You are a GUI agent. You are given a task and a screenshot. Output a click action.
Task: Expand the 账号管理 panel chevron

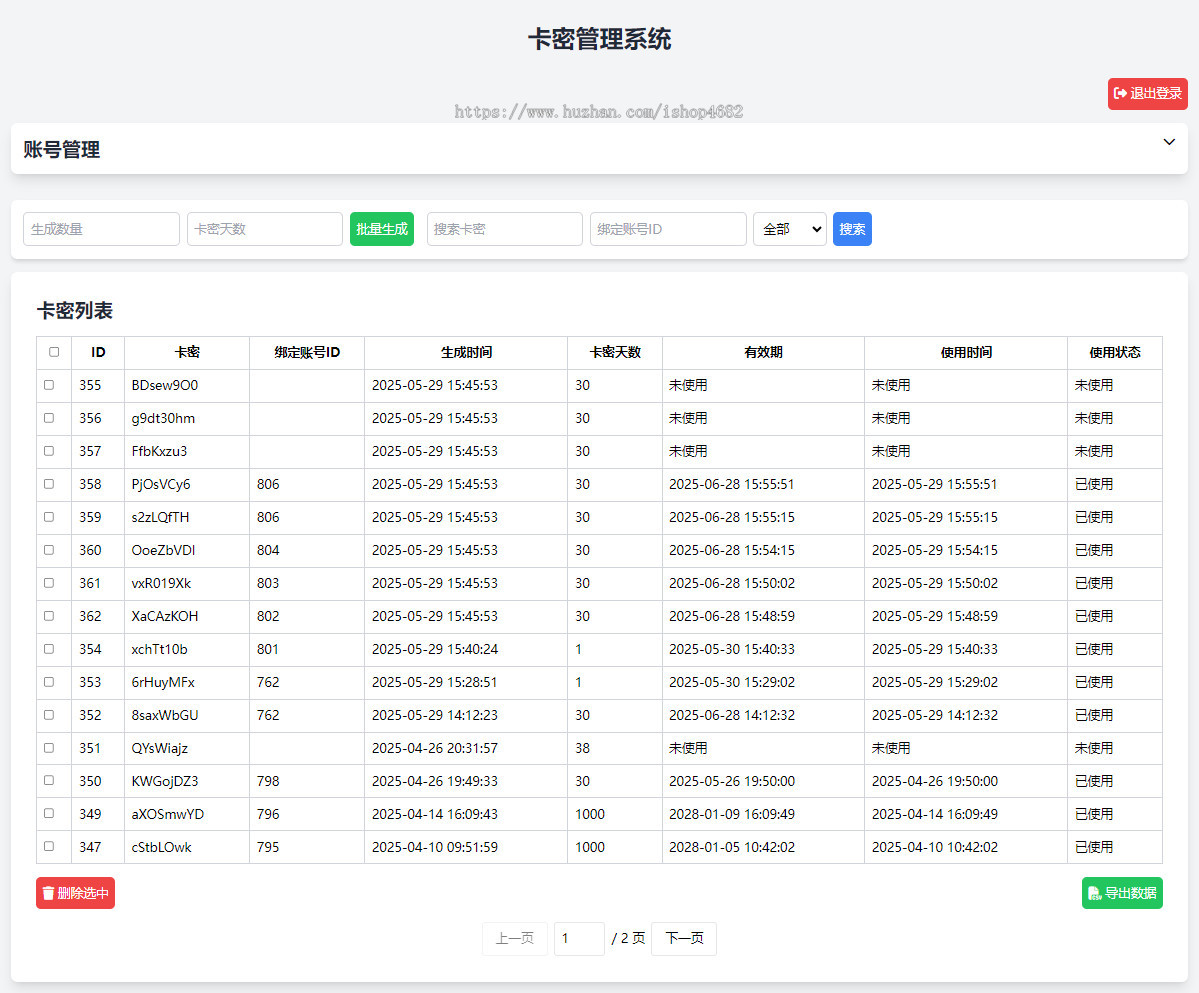pyautogui.click(x=1168, y=142)
